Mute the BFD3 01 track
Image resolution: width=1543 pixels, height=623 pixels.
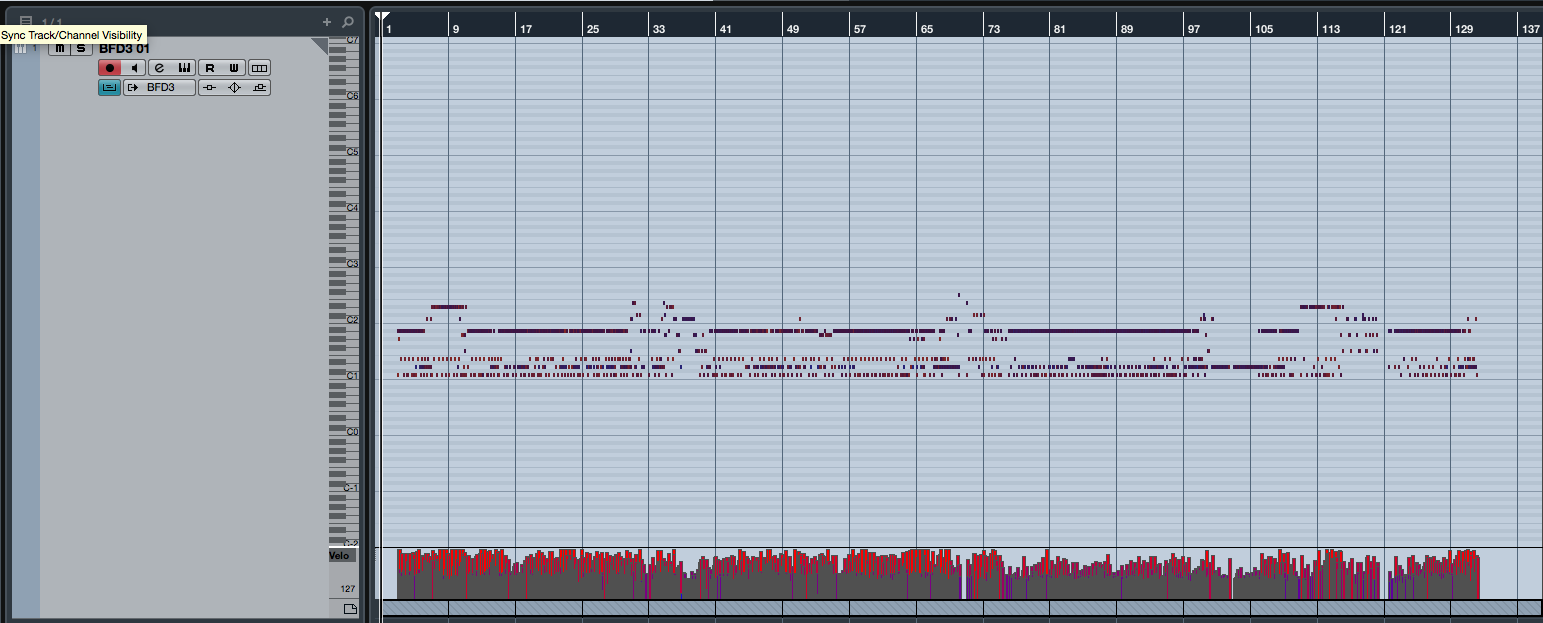(x=59, y=48)
